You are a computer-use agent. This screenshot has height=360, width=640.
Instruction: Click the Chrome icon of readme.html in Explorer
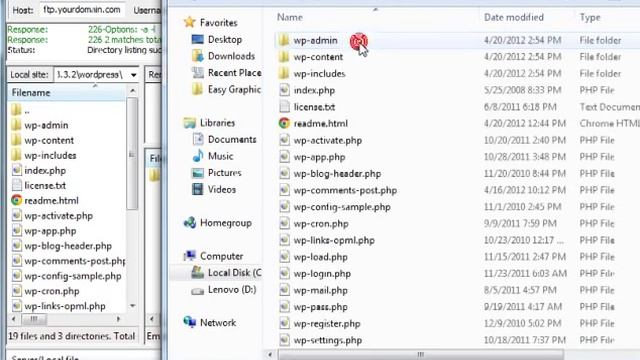[x=284, y=123]
